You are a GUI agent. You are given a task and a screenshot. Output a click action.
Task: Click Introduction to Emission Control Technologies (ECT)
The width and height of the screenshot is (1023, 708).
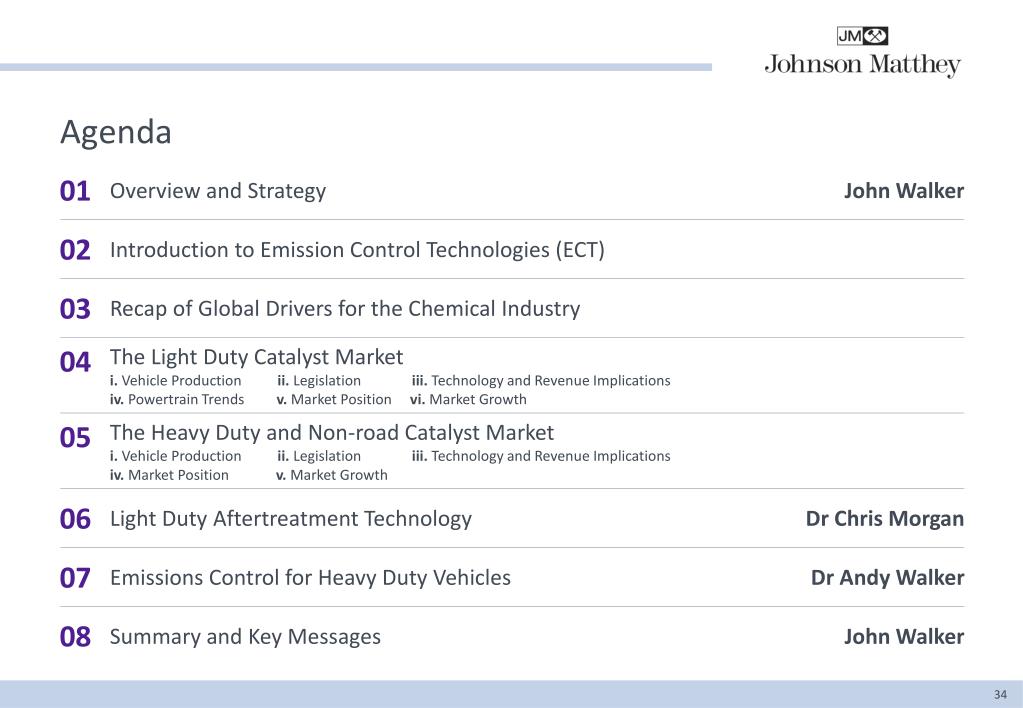357,250
